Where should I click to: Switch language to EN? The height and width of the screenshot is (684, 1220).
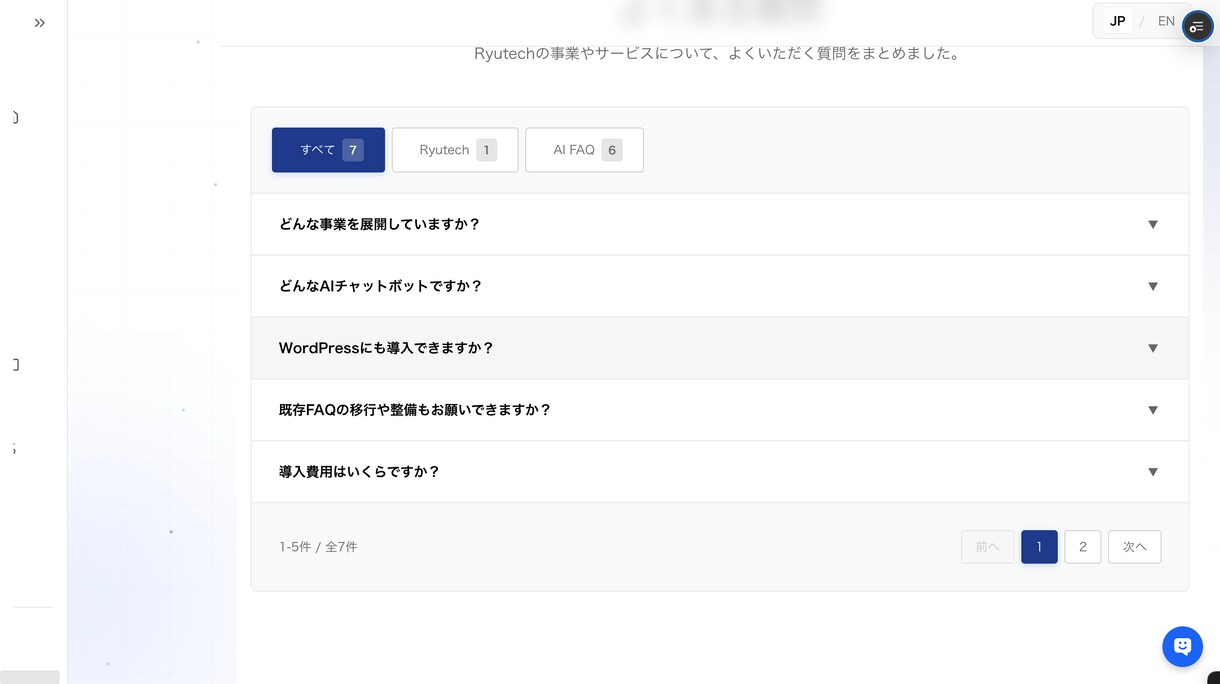pyautogui.click(x=1166, y=21)
